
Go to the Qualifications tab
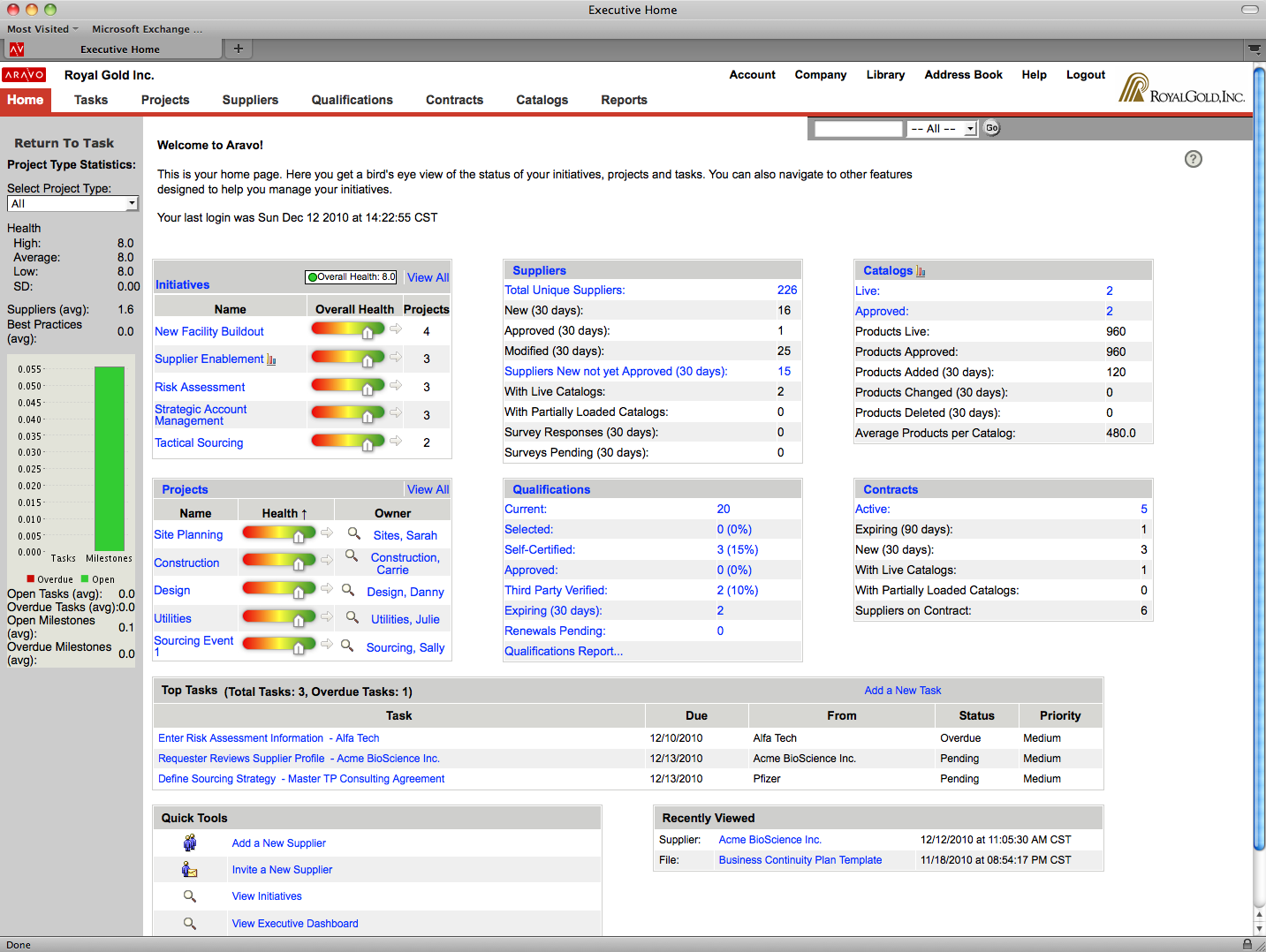pyautogui.click(x=352, y=100)
